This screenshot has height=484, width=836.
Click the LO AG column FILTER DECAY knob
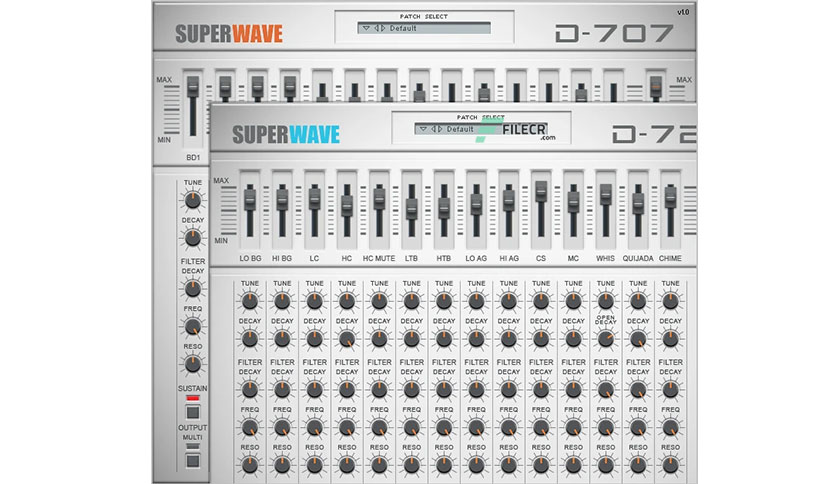[x=476, y=390]
